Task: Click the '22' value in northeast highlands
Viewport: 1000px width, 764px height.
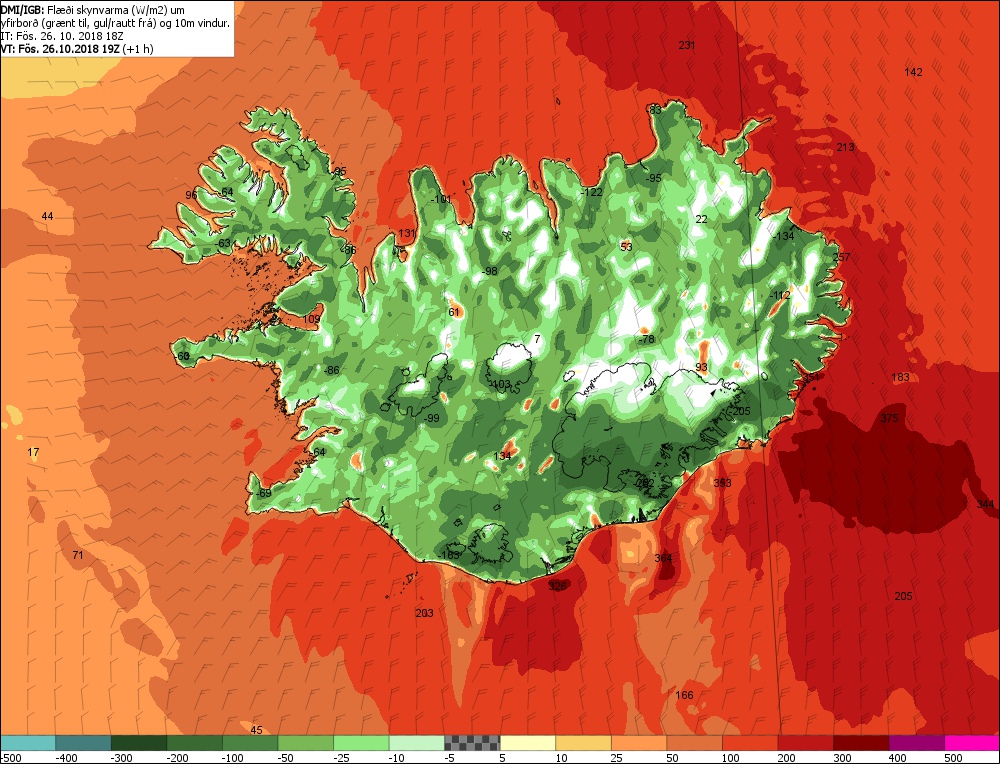Action: [702, 219]
